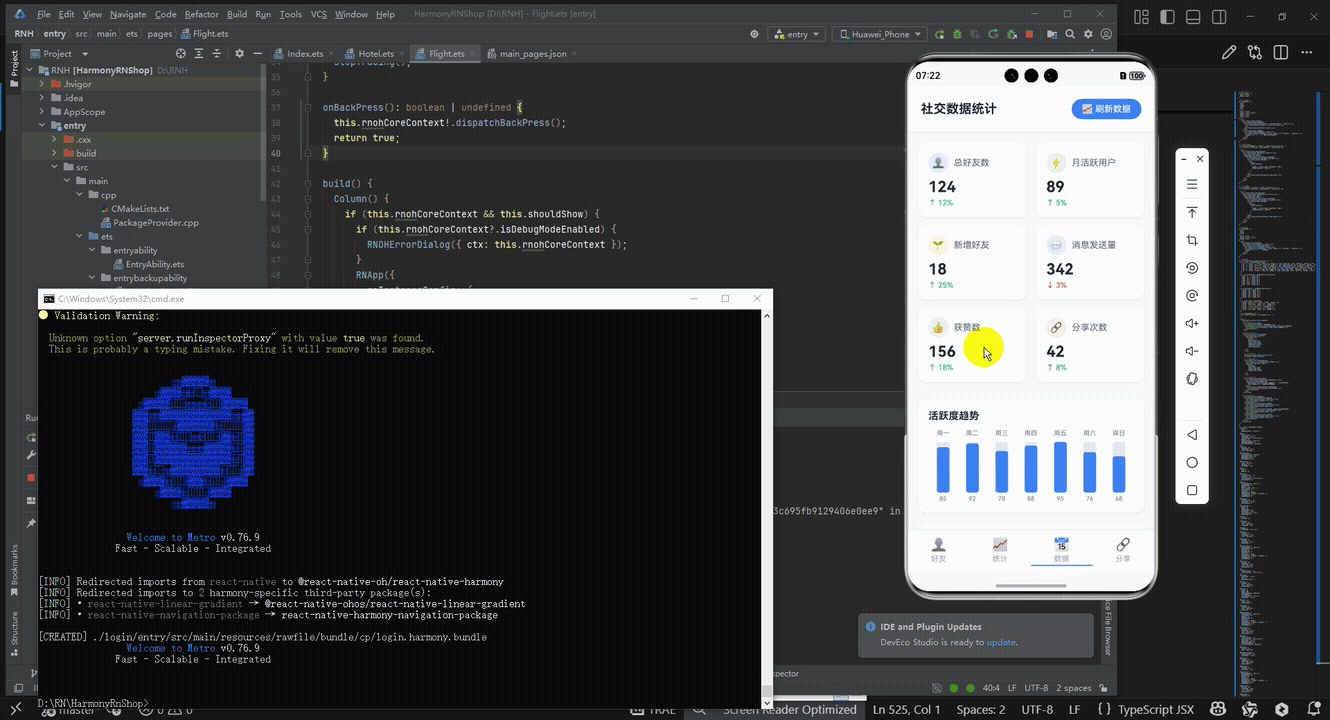Click the locate-in-project-tree target icon

[x=181, y=54]
